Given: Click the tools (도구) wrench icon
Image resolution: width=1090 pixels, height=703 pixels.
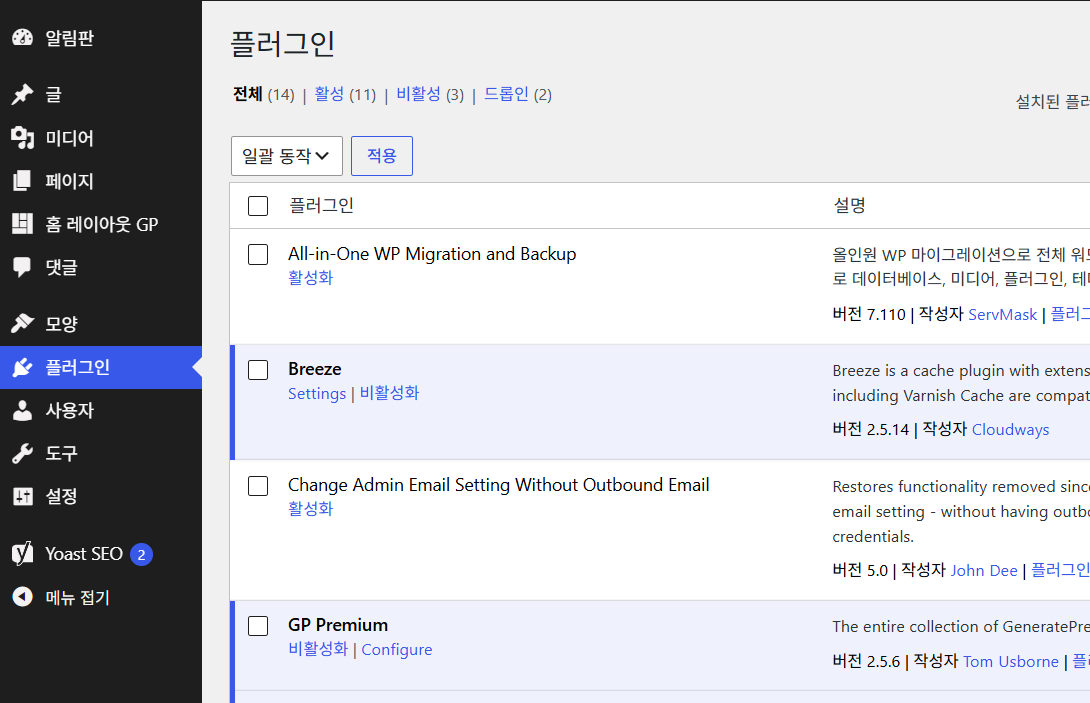Looking at the screenshot, I should click(x=22, y=453).
